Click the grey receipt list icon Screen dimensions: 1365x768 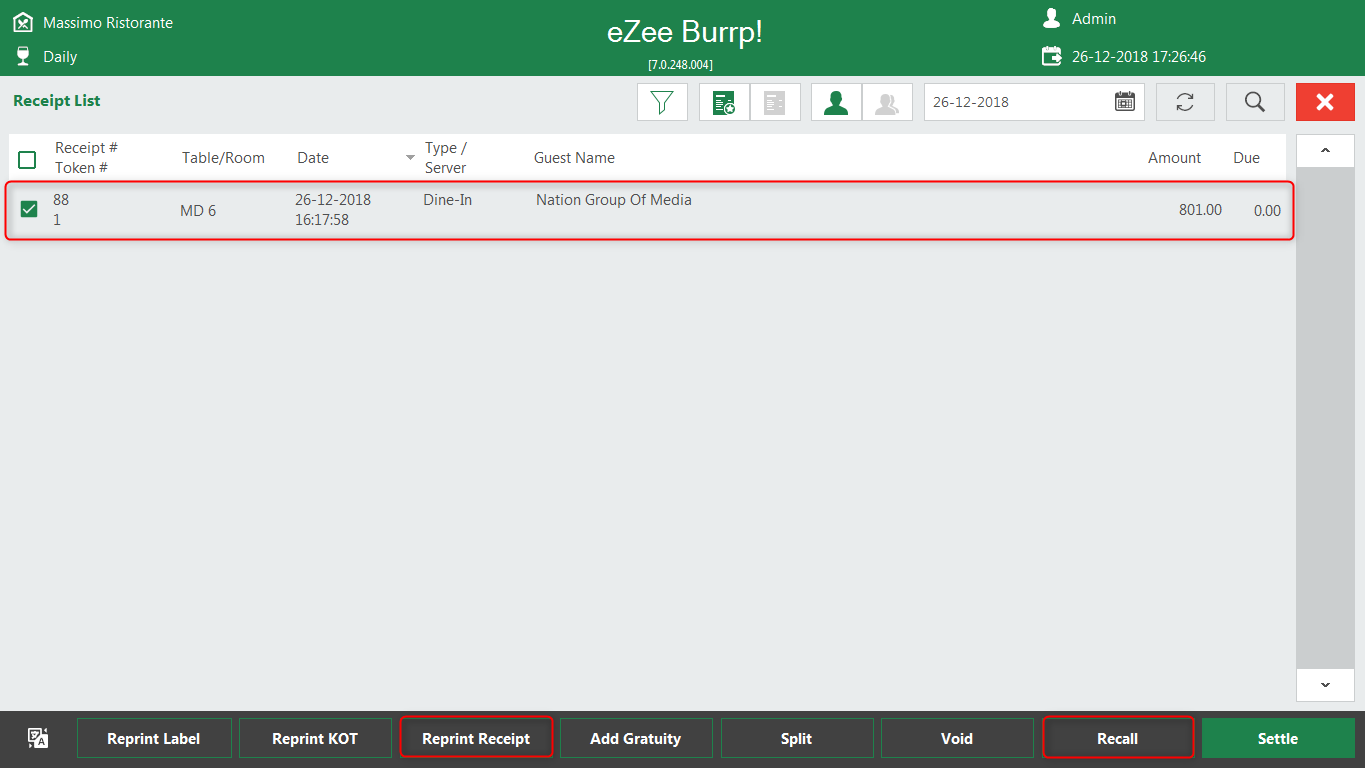pyautogui.click(x=775, y=102)
